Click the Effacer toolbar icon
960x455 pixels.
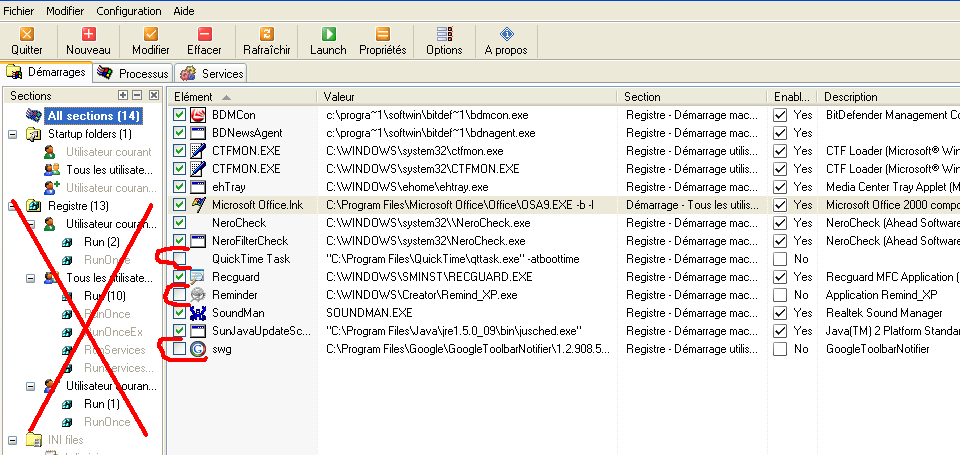click(x=204, y=34)
